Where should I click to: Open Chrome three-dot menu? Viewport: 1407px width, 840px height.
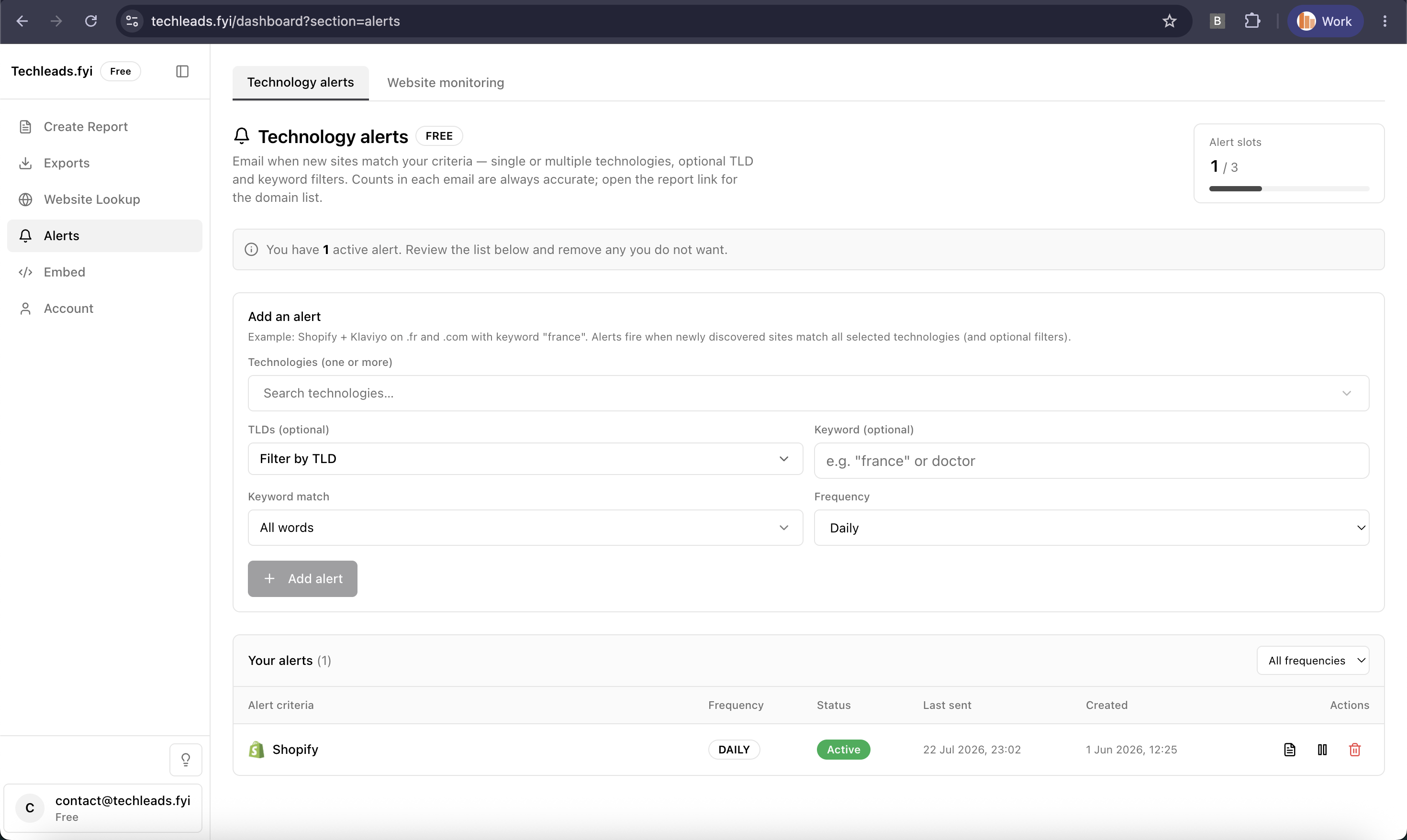pyautogui.click(x=1385, y=21)
